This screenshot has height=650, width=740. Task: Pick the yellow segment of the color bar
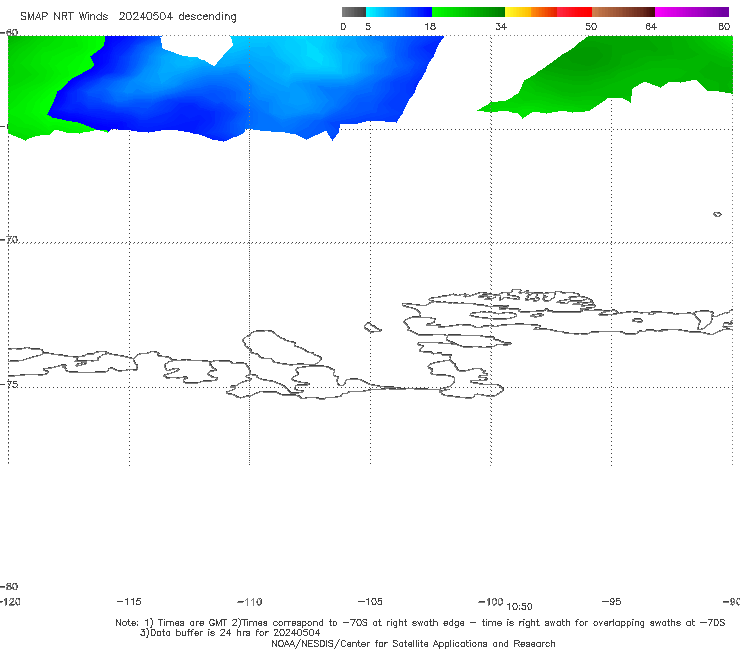518,12
